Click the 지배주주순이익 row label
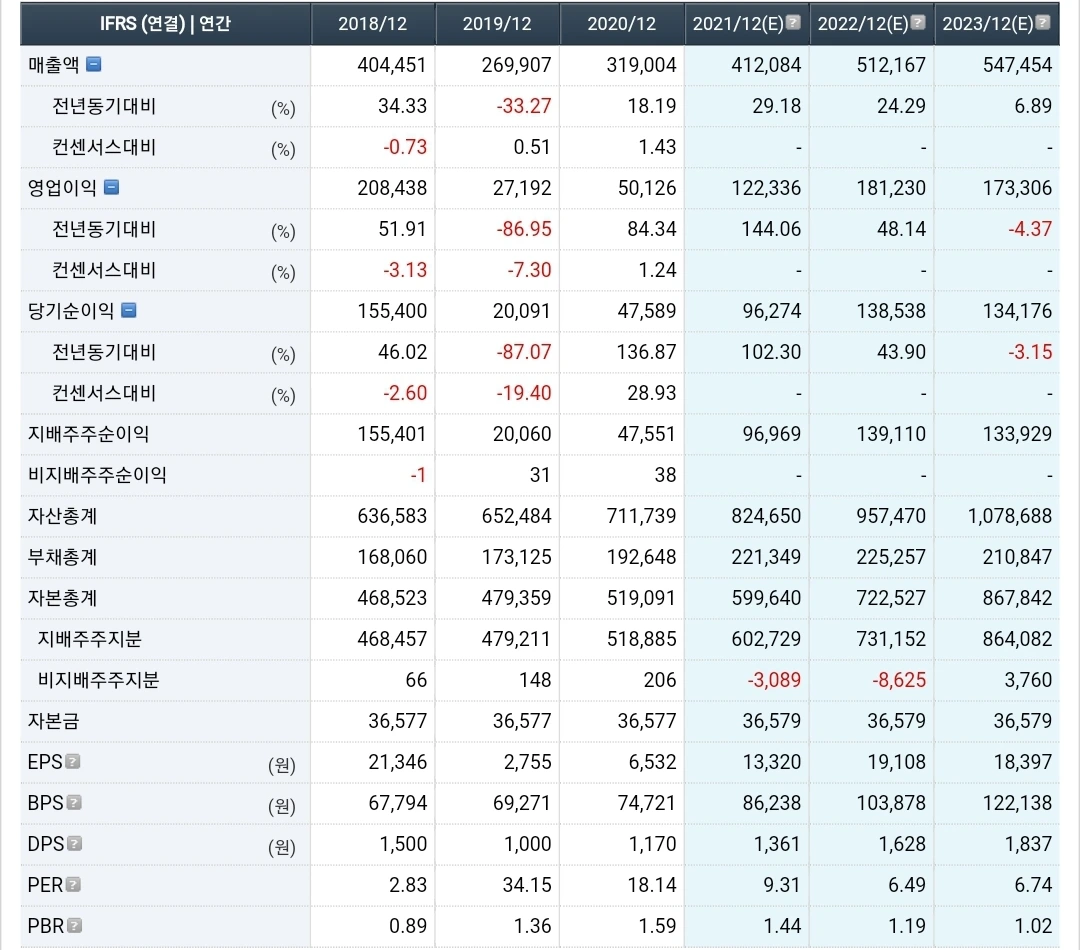The width and height of the screenshot is (1080, 950). (88, 434)
